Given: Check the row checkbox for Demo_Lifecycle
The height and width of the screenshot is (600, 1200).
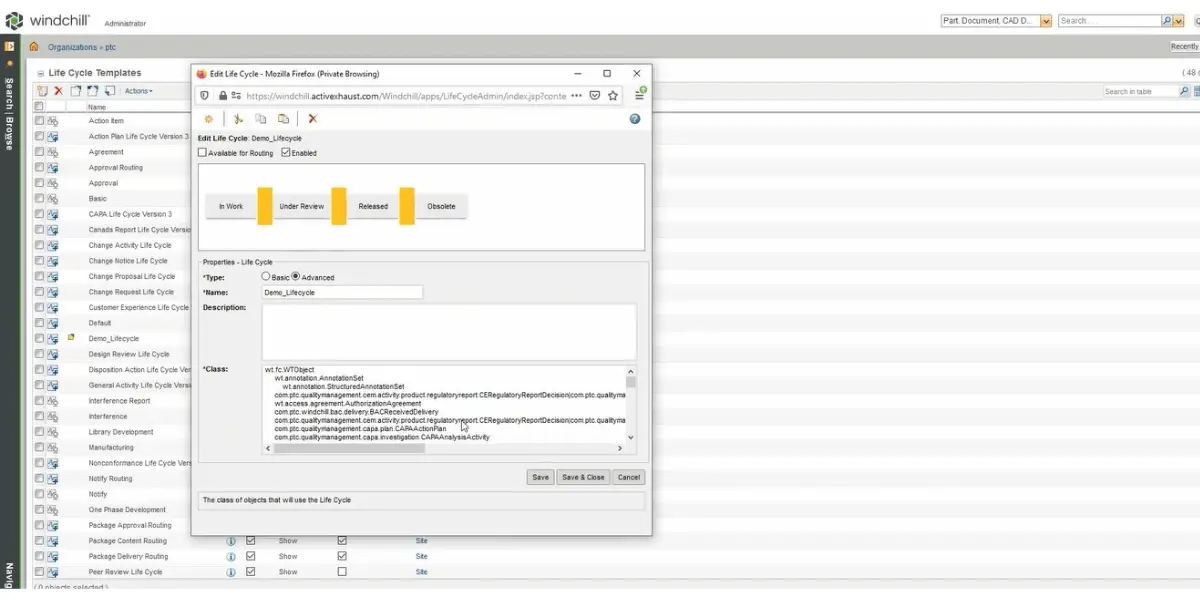Looking at the screenshot, I should (x=39, y=339).
